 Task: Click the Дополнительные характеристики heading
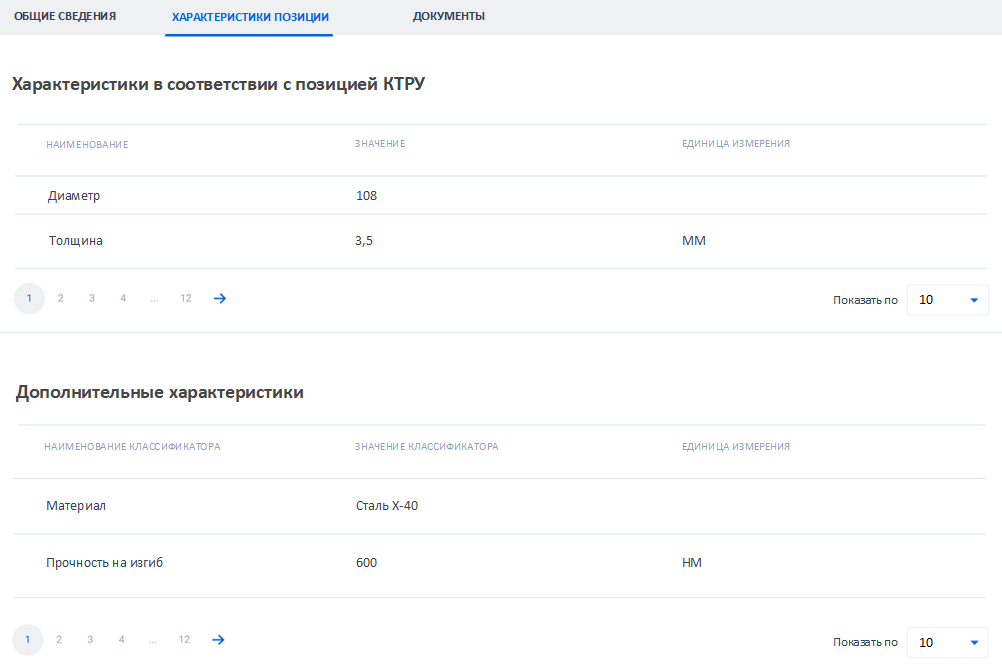point(160,392)
